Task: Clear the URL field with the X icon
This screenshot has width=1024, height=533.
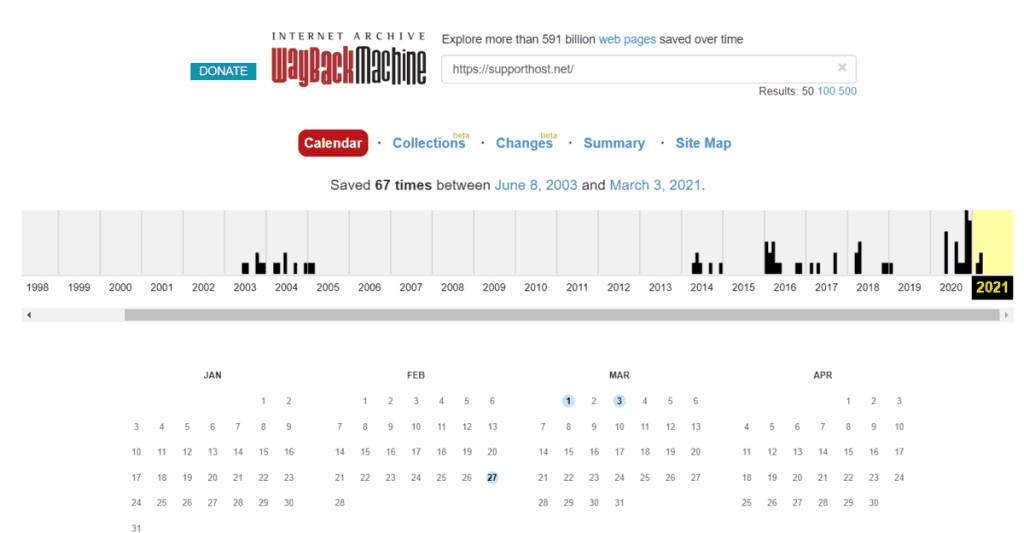Action: pyautogui.click(x=842, y=67)
